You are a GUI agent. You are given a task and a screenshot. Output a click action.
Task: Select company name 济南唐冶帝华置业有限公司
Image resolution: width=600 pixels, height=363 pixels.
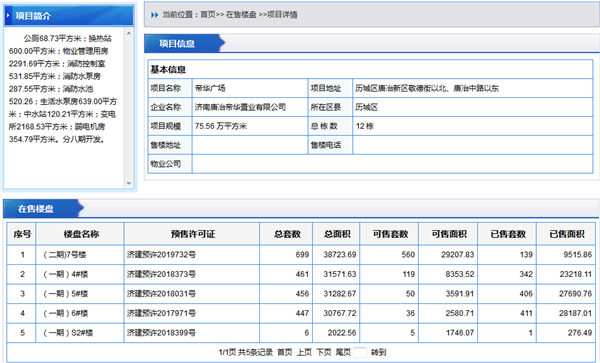240,107
